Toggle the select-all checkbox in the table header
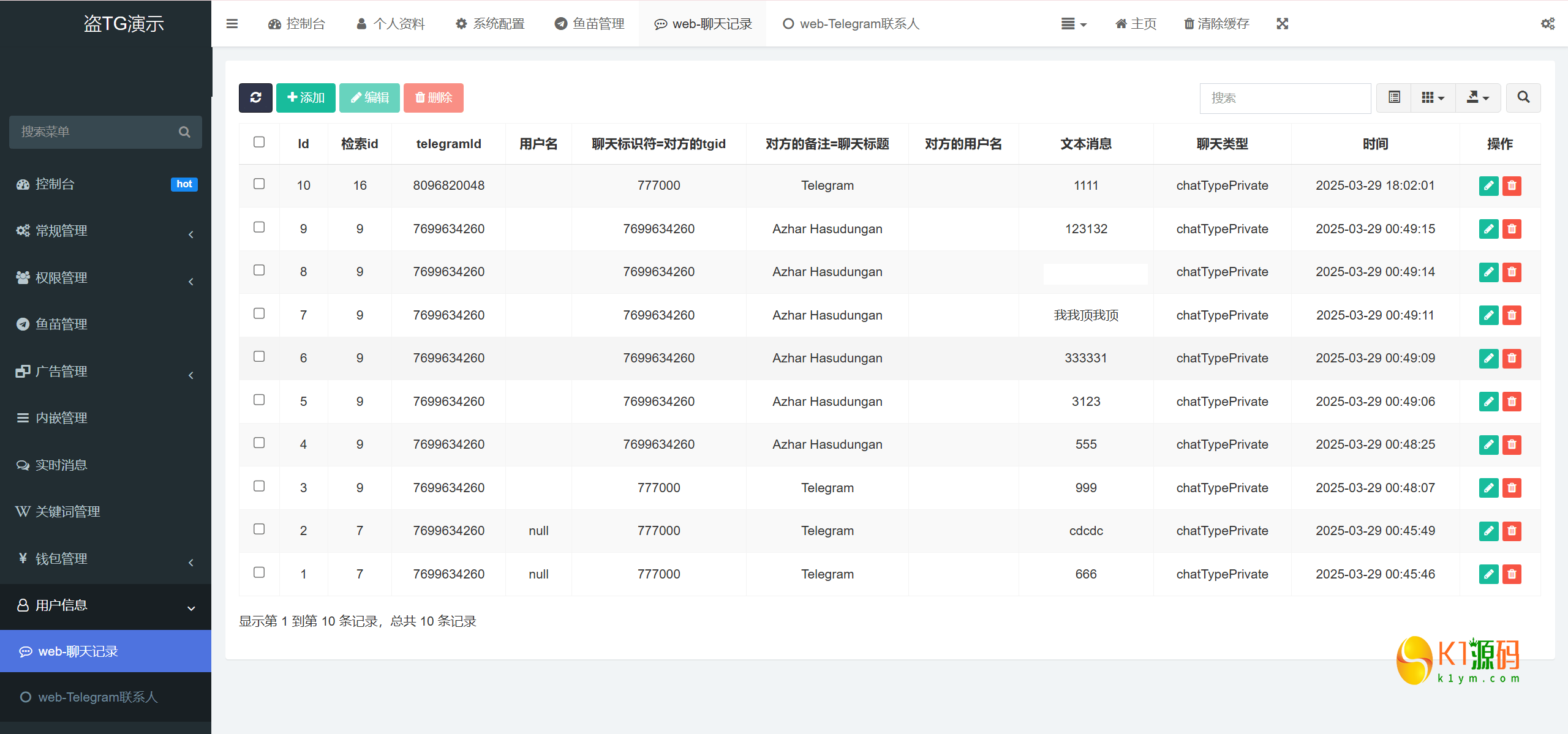Viewport: 1568px width, 734px height. (259, 142)
